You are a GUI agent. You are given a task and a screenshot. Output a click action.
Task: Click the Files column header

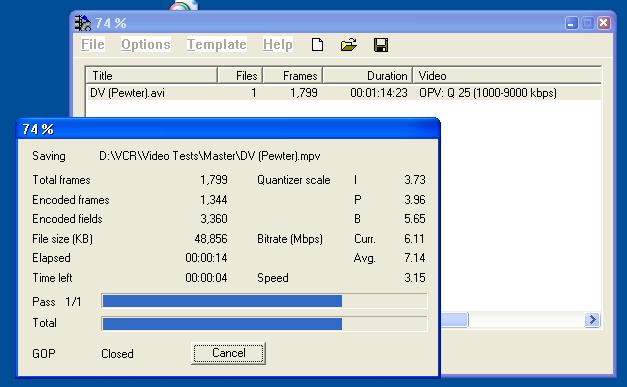tap(240, 75)
